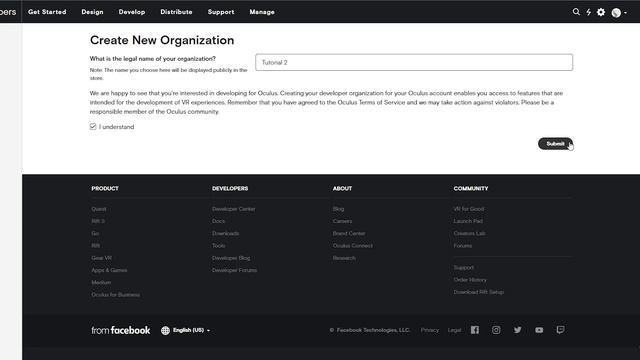This screenshot has width=640, height=360.
Task: Open the Develop menu
Action: [132, 12]
